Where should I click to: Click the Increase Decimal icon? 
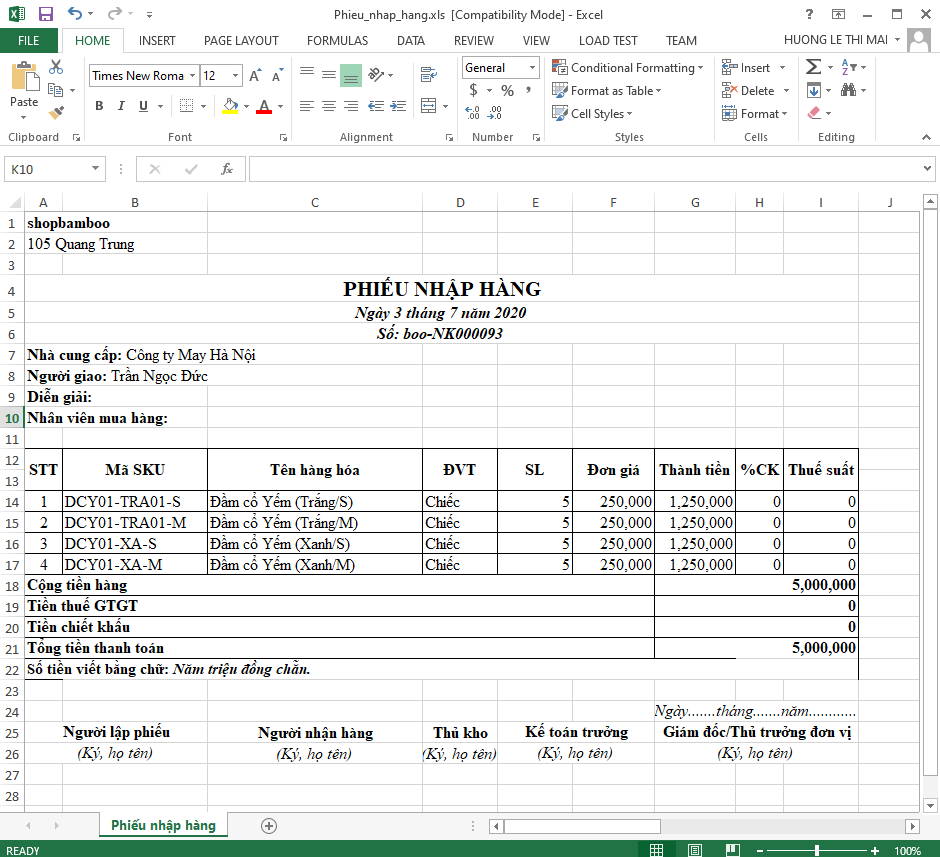click(472, 113)
